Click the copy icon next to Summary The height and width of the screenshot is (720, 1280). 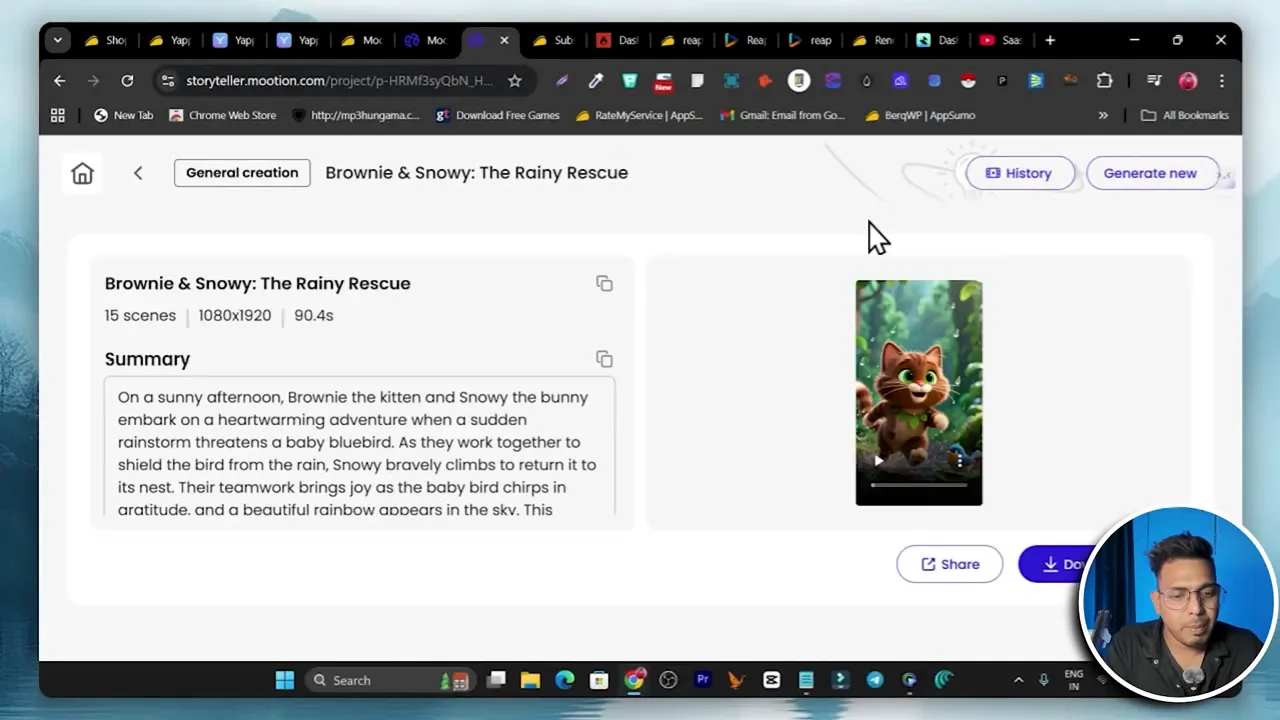(604, 358)
